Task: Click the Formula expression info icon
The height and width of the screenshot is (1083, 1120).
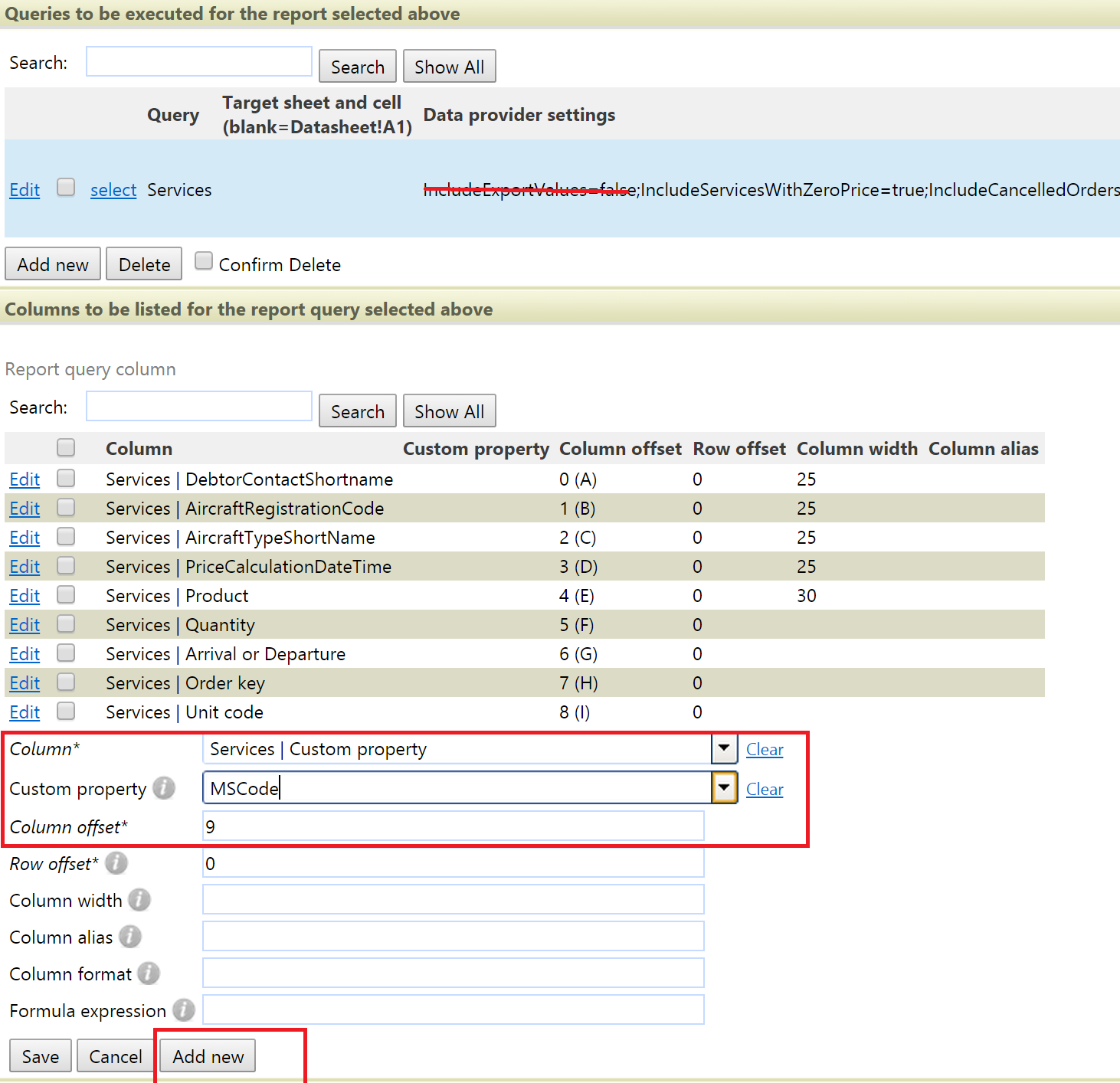Action: point(184,1009)
